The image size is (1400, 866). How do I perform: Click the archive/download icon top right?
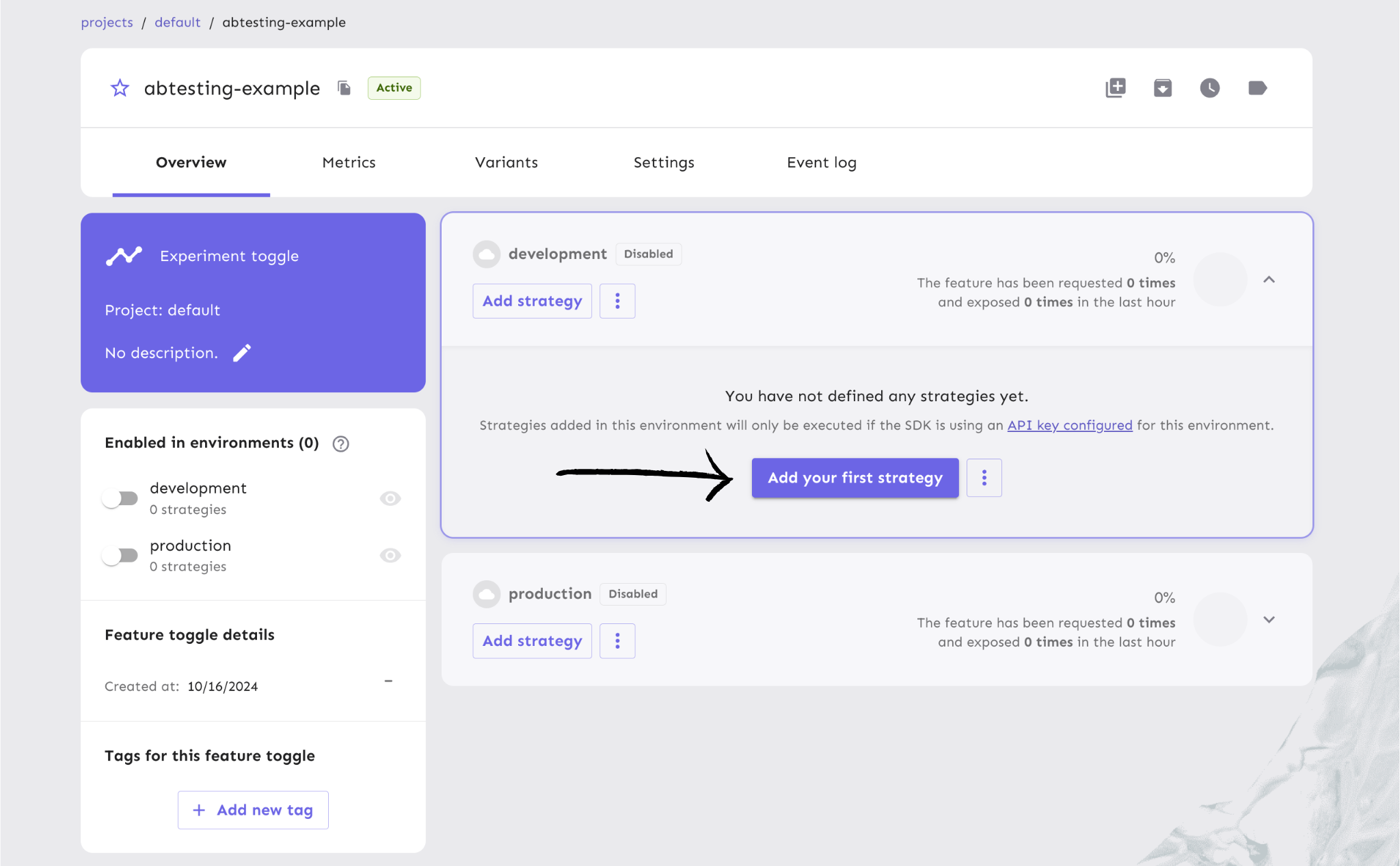[x=1162, y=88]
